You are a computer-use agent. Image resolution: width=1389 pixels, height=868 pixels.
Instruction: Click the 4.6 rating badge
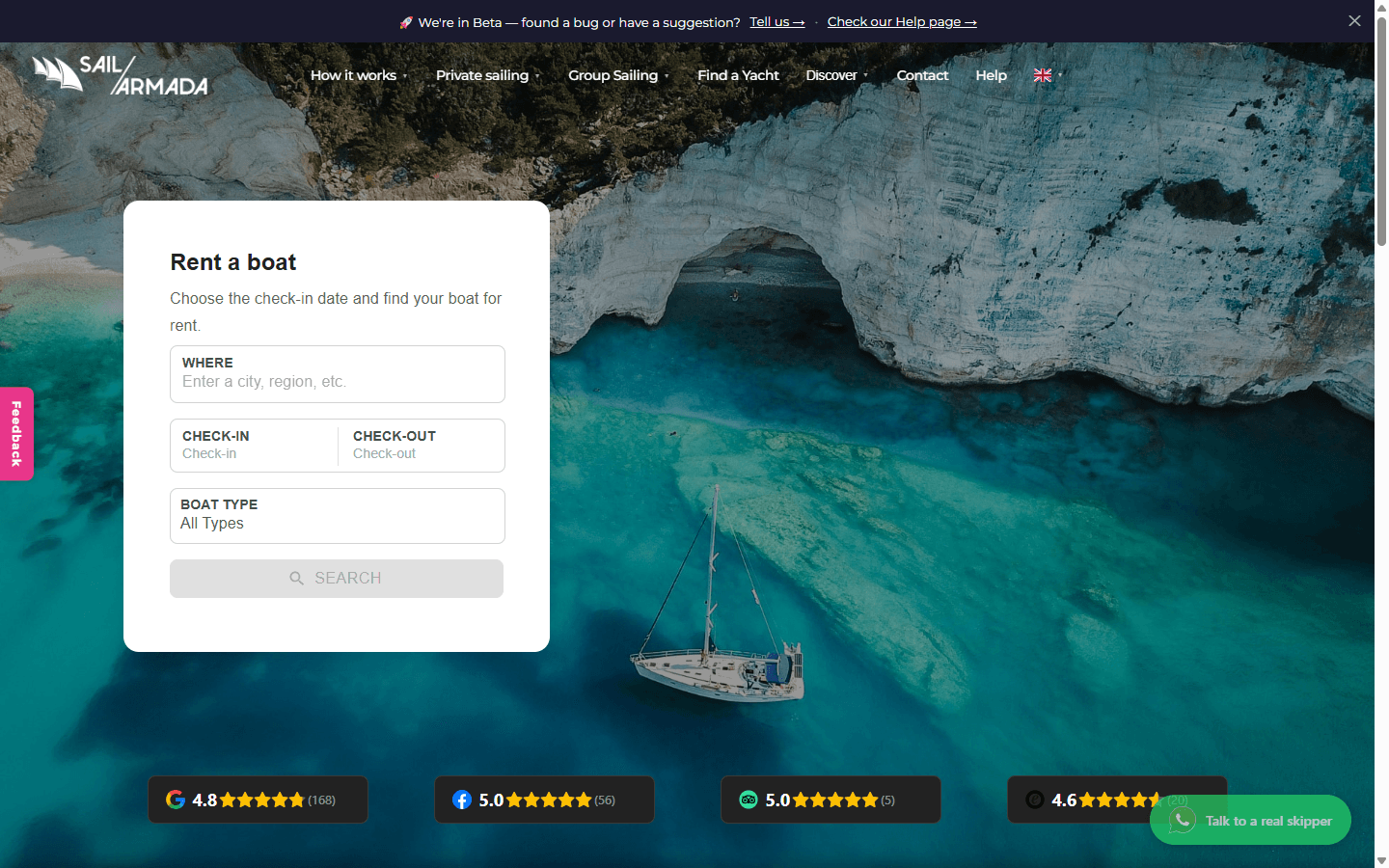point(1117,800)
